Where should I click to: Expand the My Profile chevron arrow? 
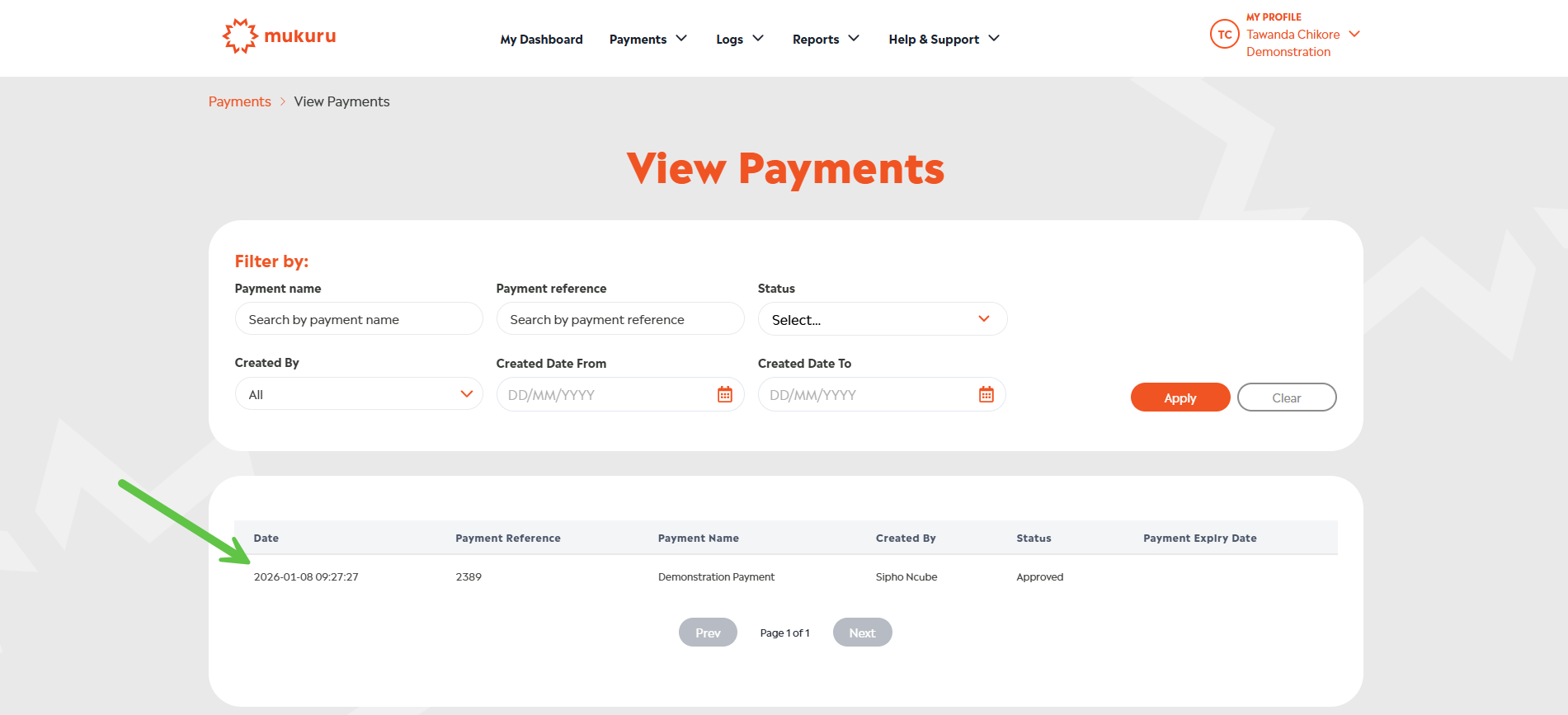(x=1354, y=34)
